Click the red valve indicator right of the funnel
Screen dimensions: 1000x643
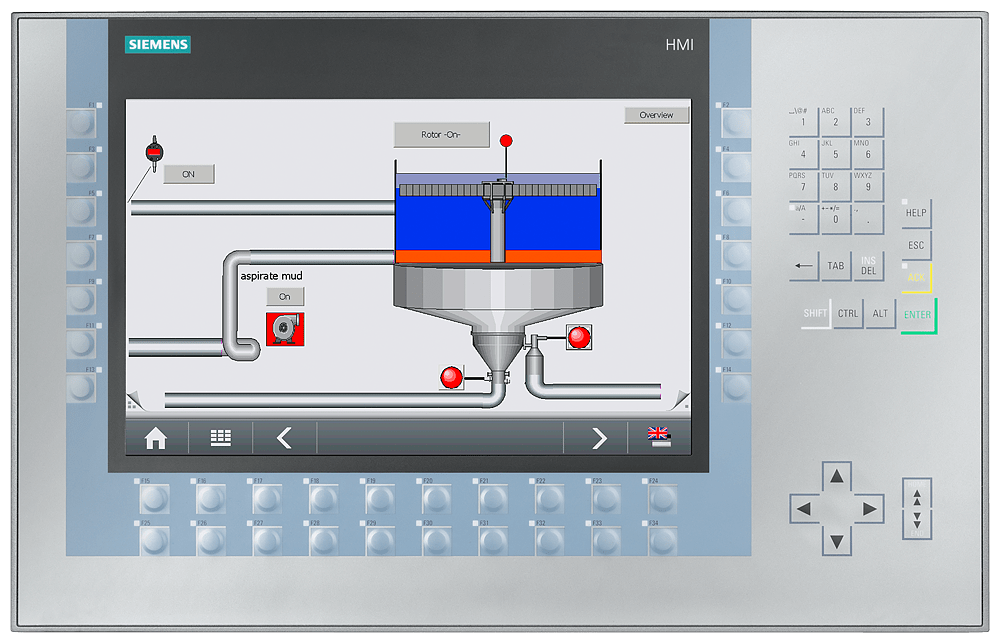[578, 337]
